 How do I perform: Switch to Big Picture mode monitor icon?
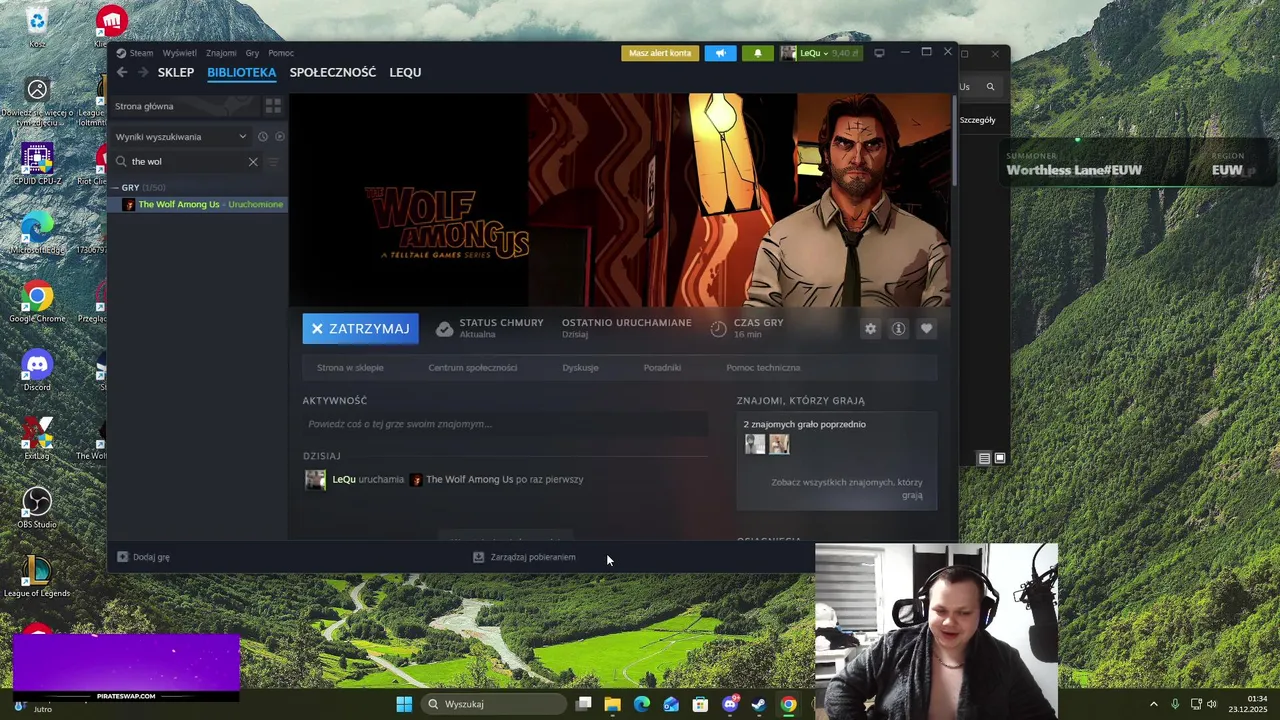(x=879, y=53)
